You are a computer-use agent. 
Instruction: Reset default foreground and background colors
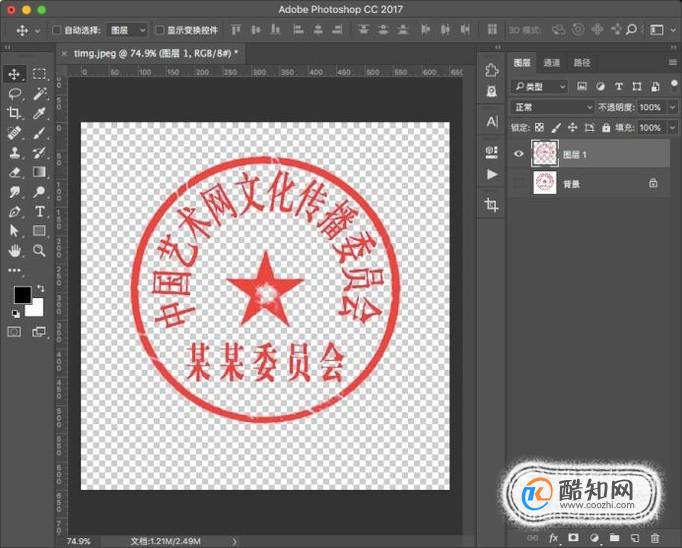(15, 314)
